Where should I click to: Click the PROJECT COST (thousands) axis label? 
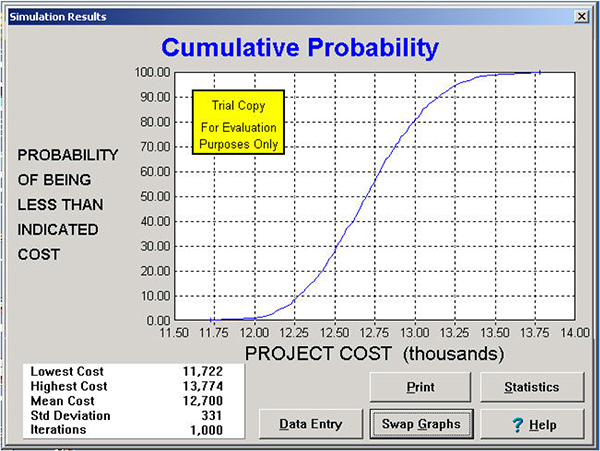click(x=374, y=353)
